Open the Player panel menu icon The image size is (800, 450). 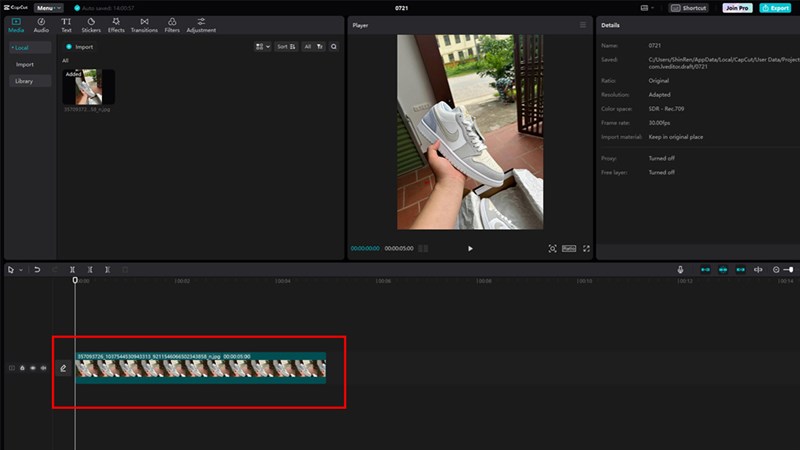point(583,24)
